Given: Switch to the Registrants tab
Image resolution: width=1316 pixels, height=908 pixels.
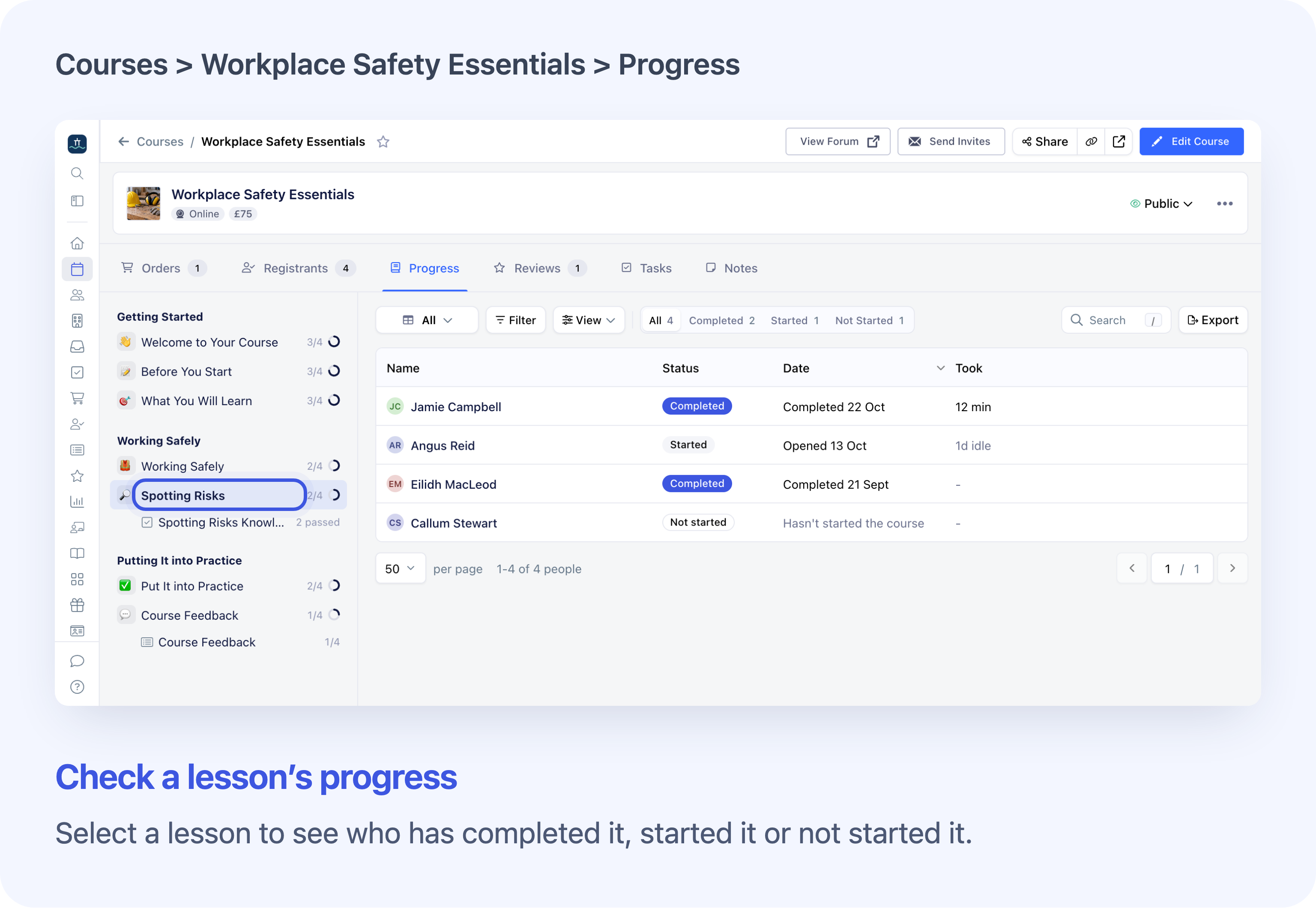Looking at the screenshot, I should (x=298, y=268).
